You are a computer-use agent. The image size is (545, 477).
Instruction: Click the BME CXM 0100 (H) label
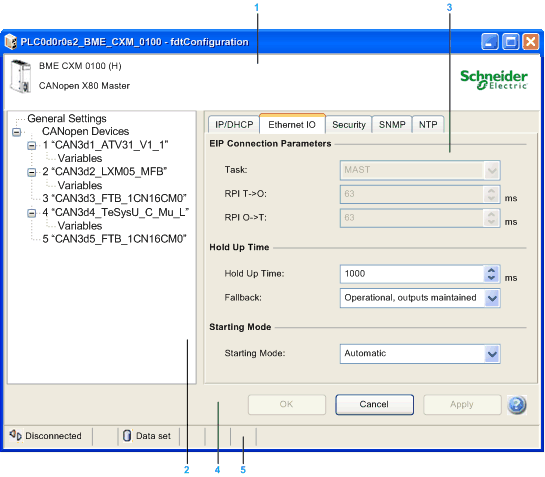(x=80, y=66)
